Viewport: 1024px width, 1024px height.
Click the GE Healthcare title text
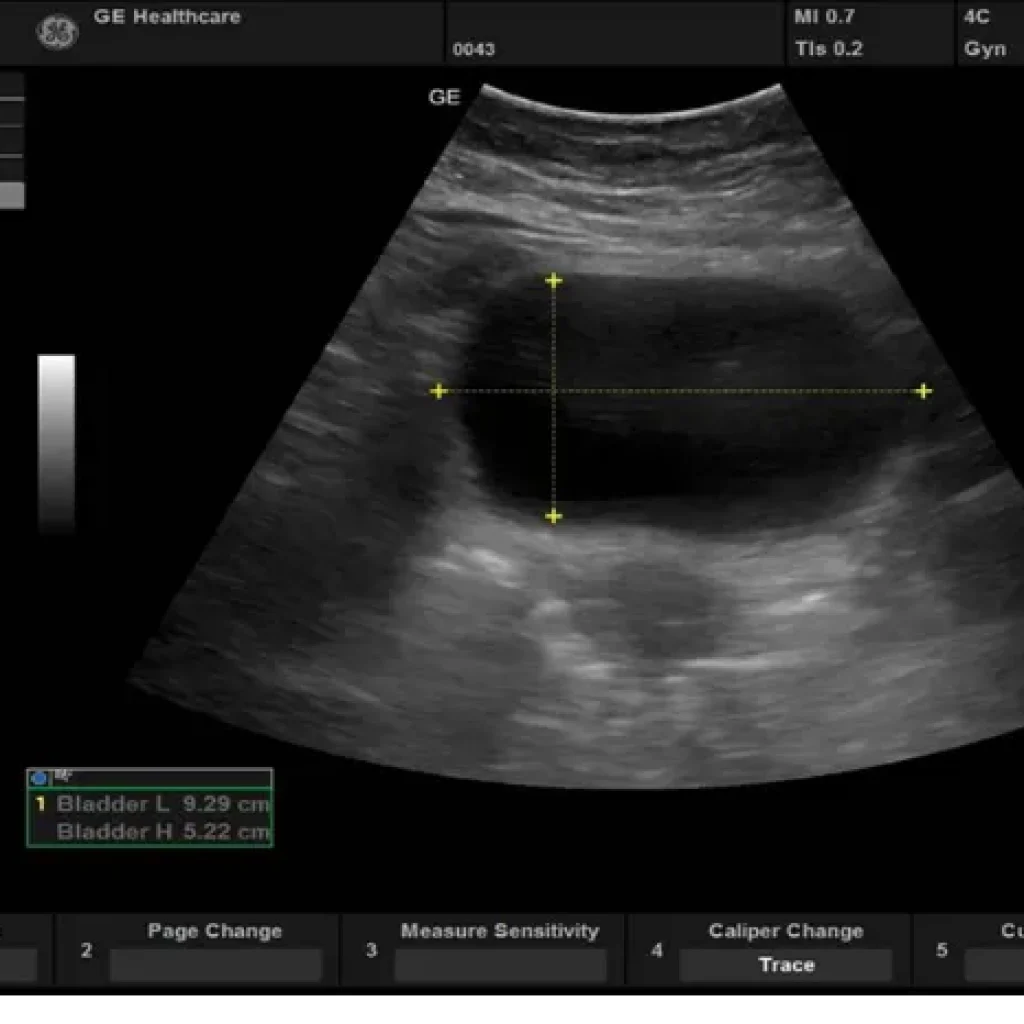167,16
